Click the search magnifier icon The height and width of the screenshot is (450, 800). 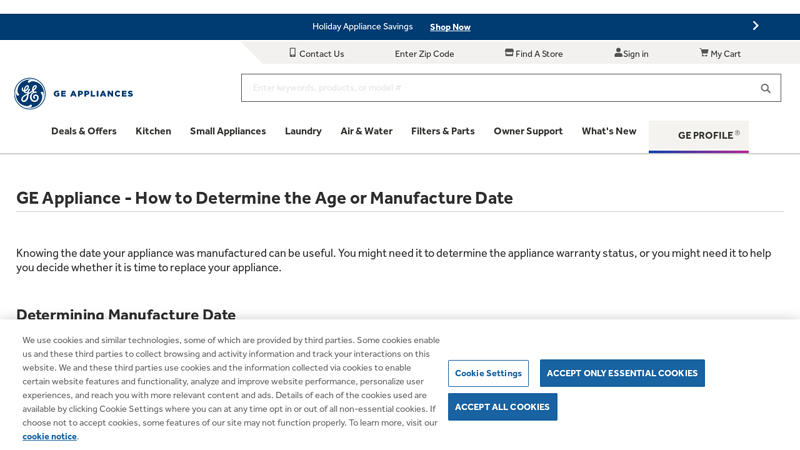pyautogui.click(x=765, y=88)
